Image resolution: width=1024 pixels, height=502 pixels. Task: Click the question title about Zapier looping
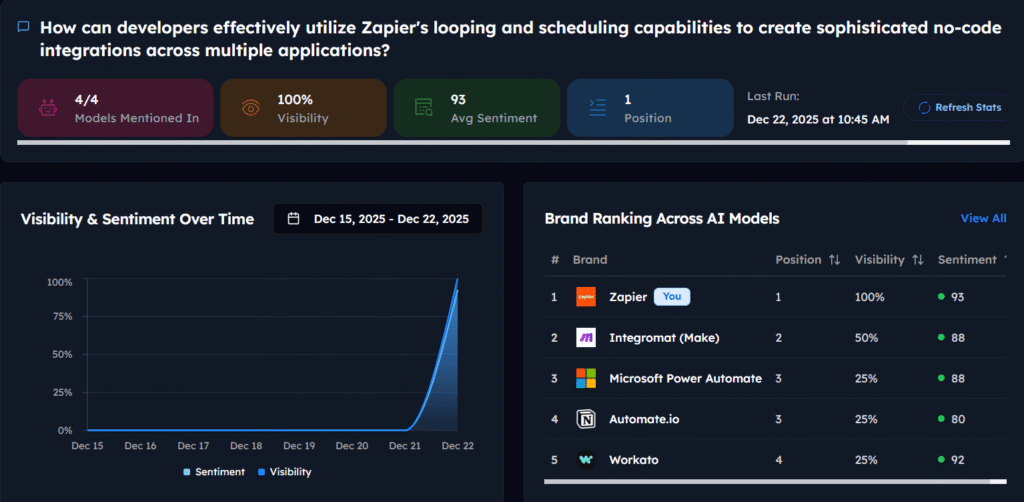(521, 39)
